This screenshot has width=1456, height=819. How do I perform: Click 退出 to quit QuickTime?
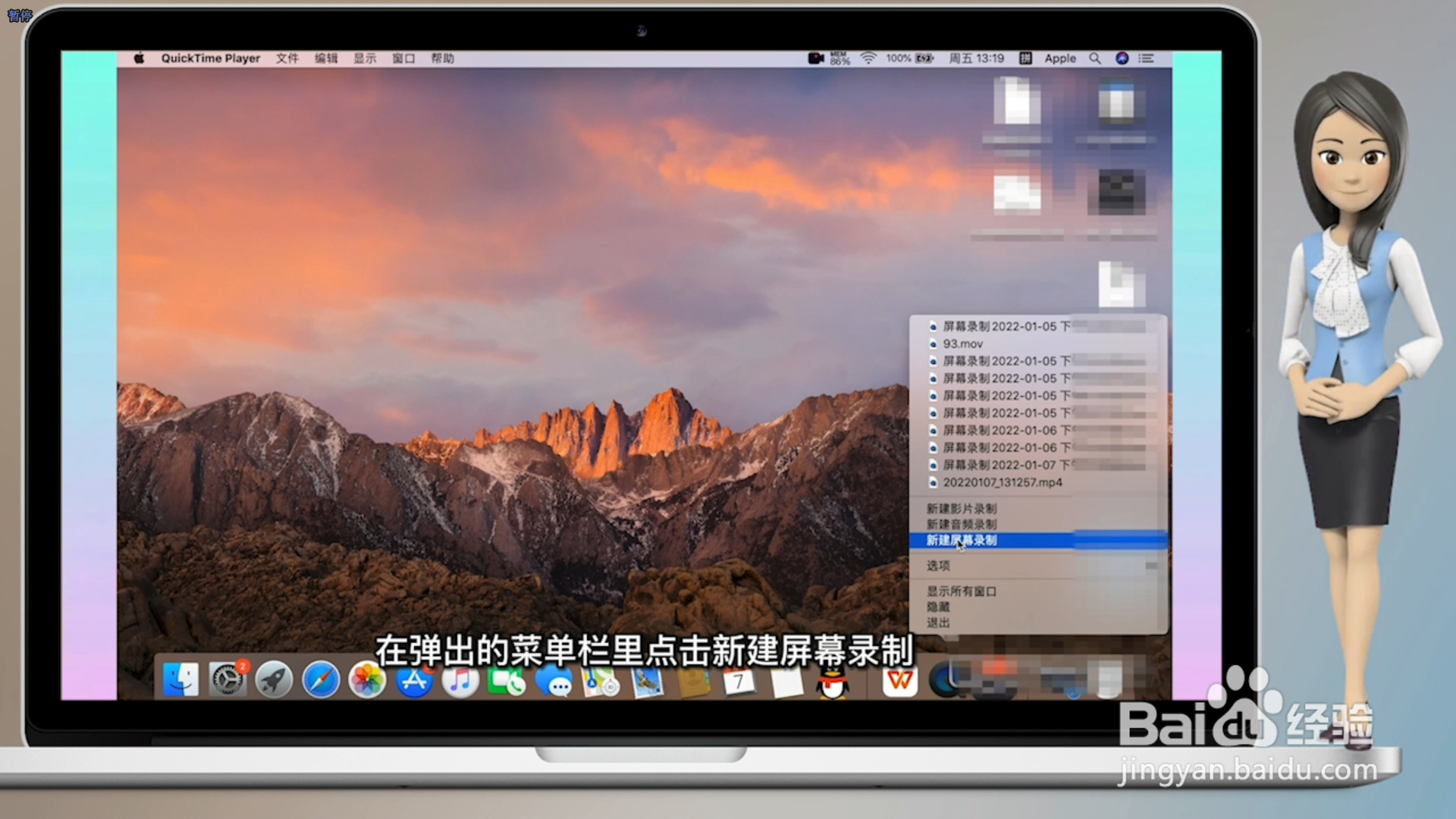click(x=938, y=623)
